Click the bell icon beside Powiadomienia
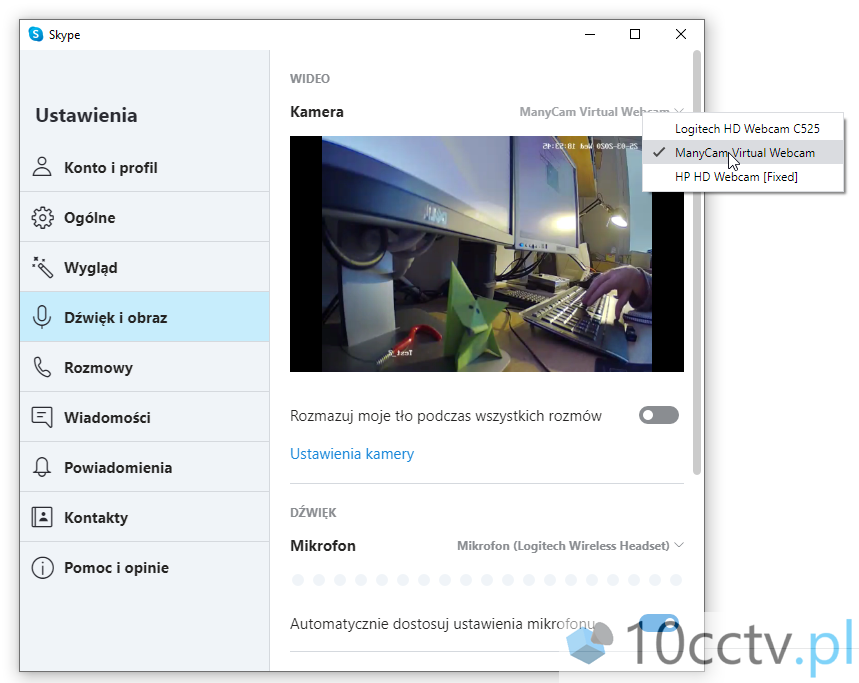The width and height of the screenshot is (859, 683). click(42, 467)
